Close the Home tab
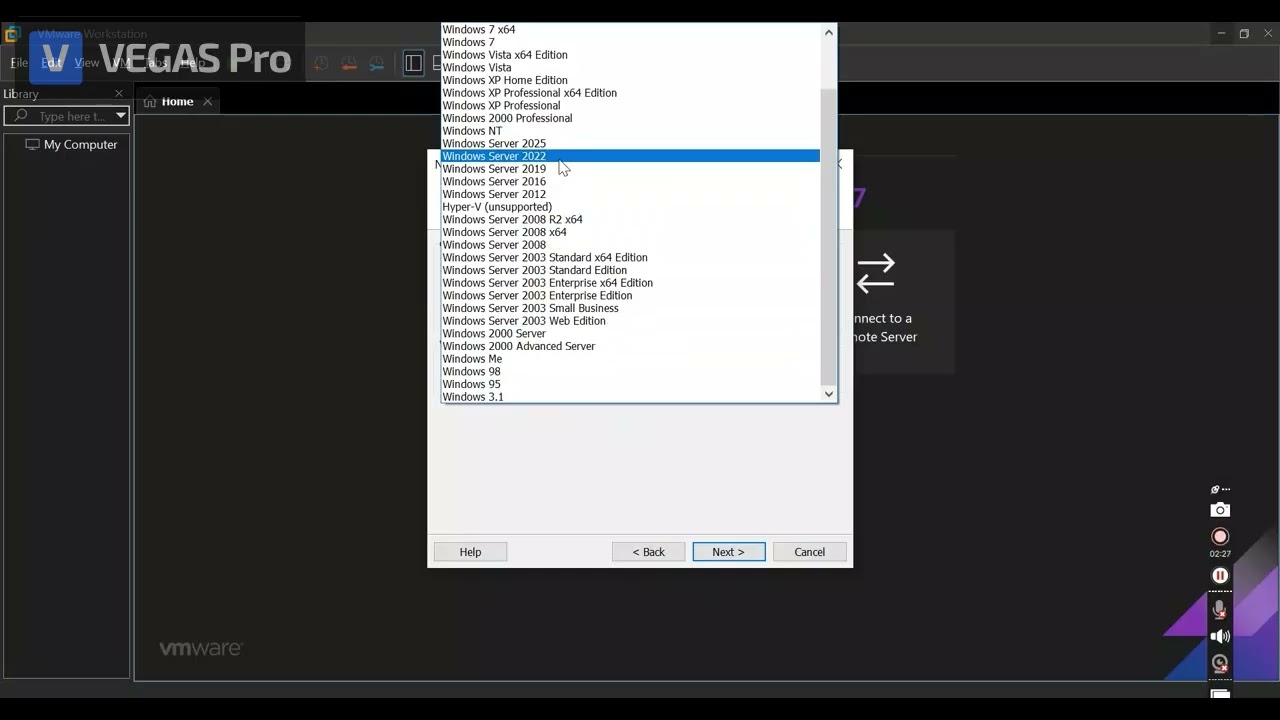This screenshot has height=720, width=1280. click(208, 102)
